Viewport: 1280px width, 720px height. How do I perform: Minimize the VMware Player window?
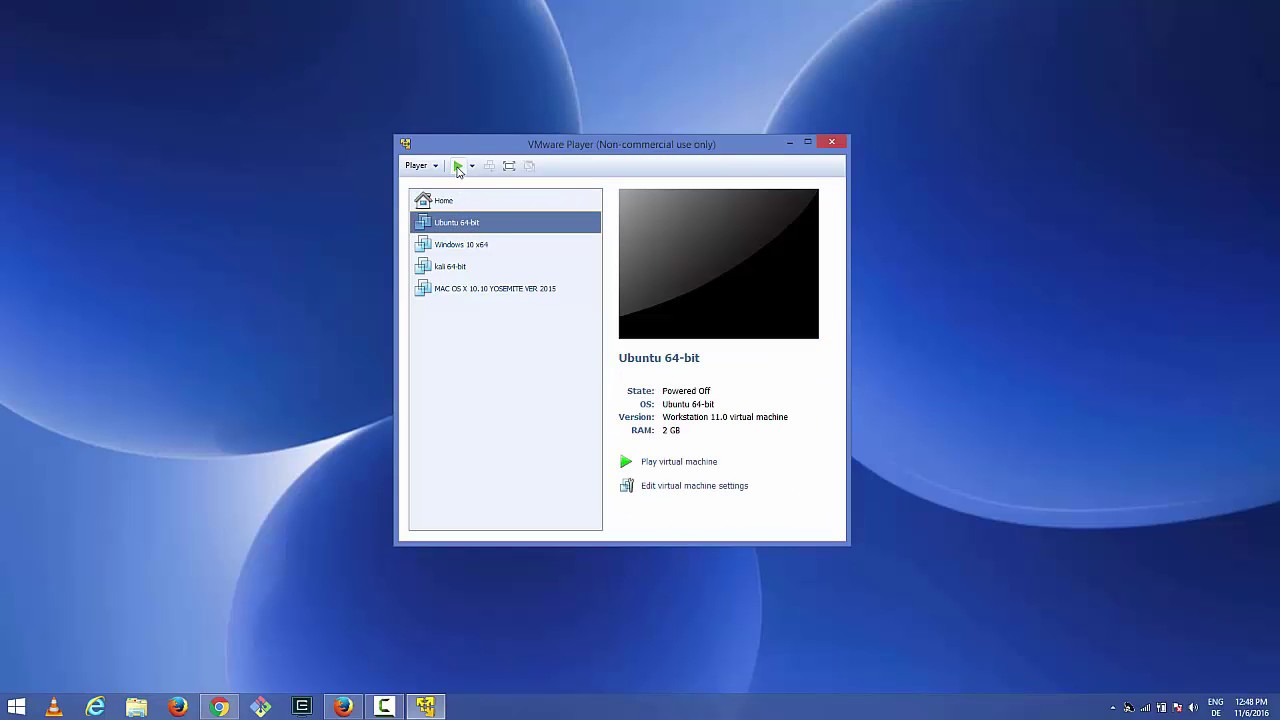click(790, 143)
